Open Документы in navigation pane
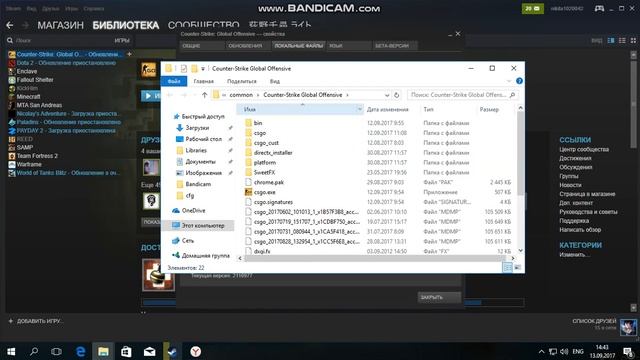Screen dimensions: 640x360 tap(200, 162)
